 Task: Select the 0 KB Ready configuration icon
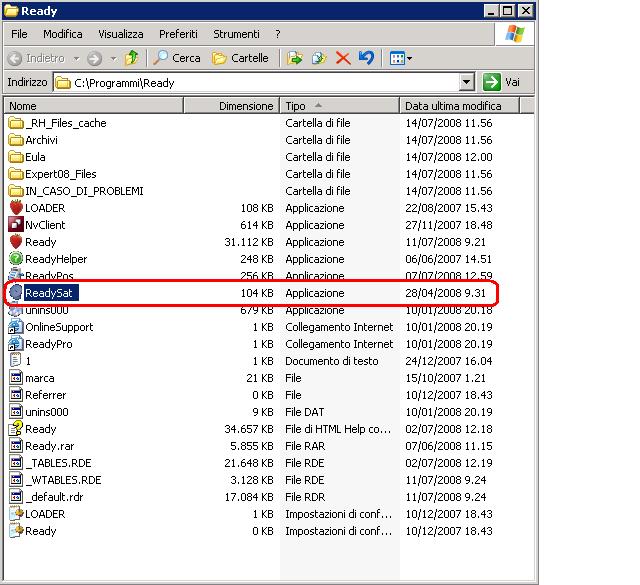coord(17,531)
